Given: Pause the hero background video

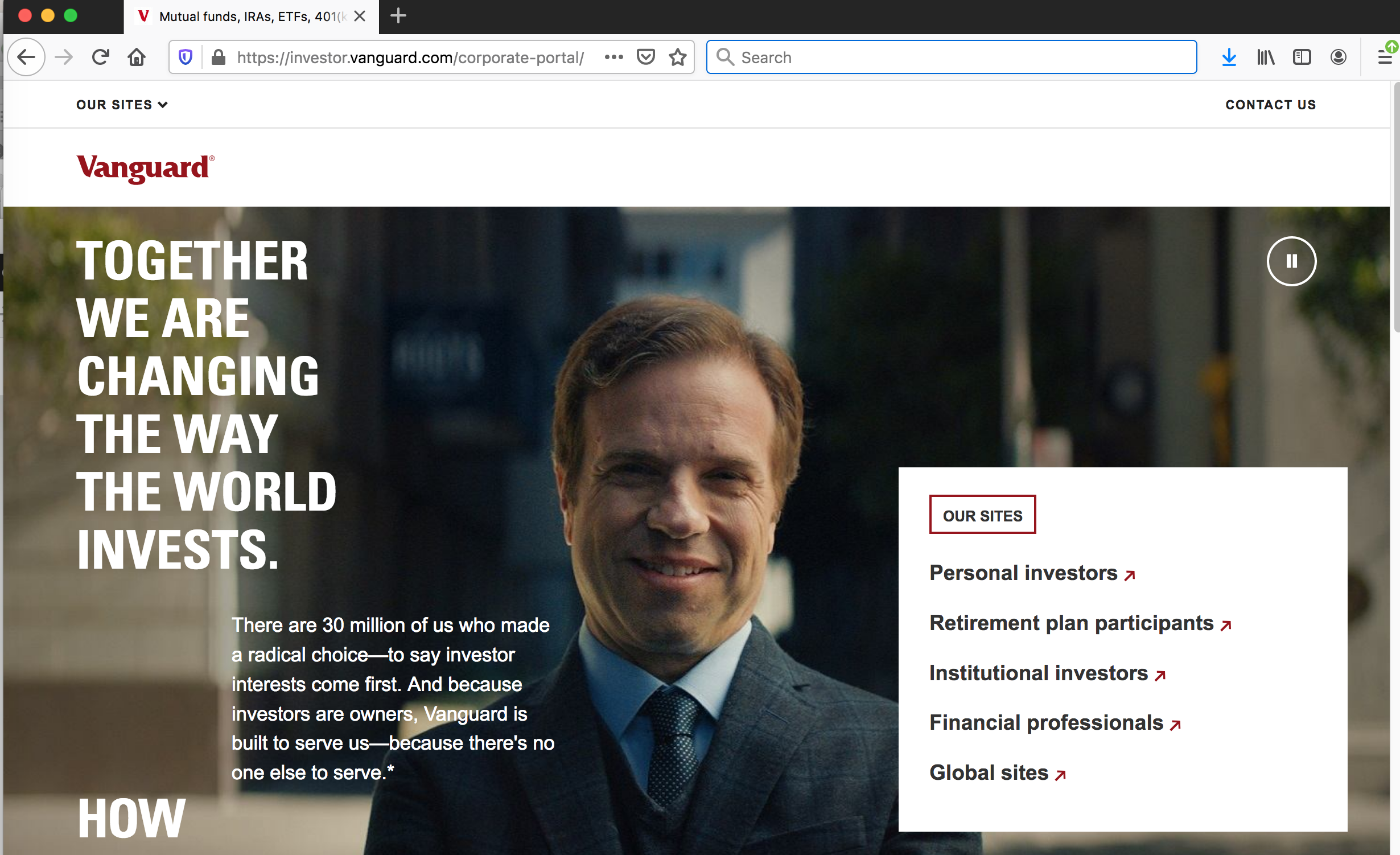Looking at the screenshot, I should [x=1291, y=261].
